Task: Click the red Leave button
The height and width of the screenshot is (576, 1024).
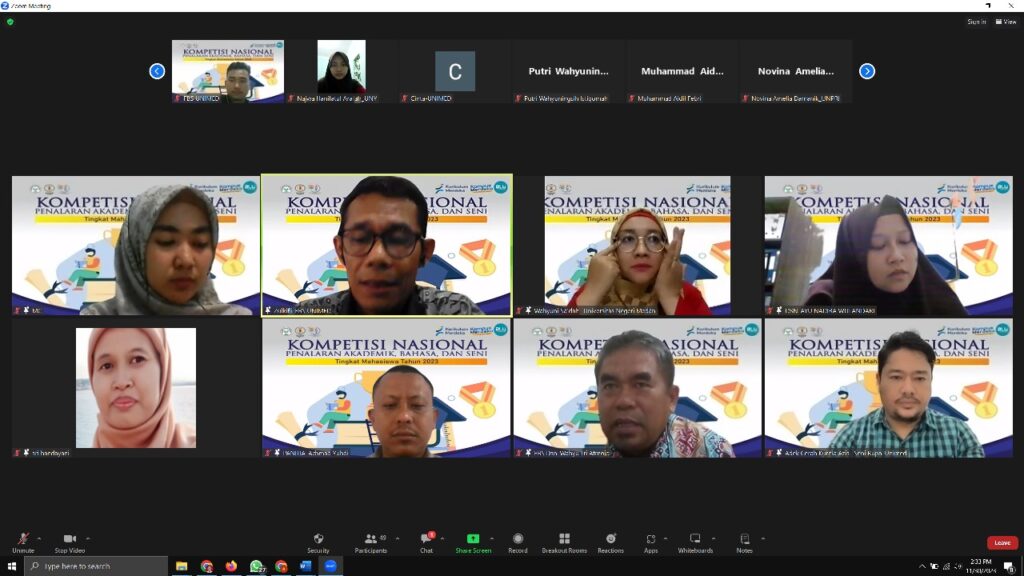Action: [1002, 543]
